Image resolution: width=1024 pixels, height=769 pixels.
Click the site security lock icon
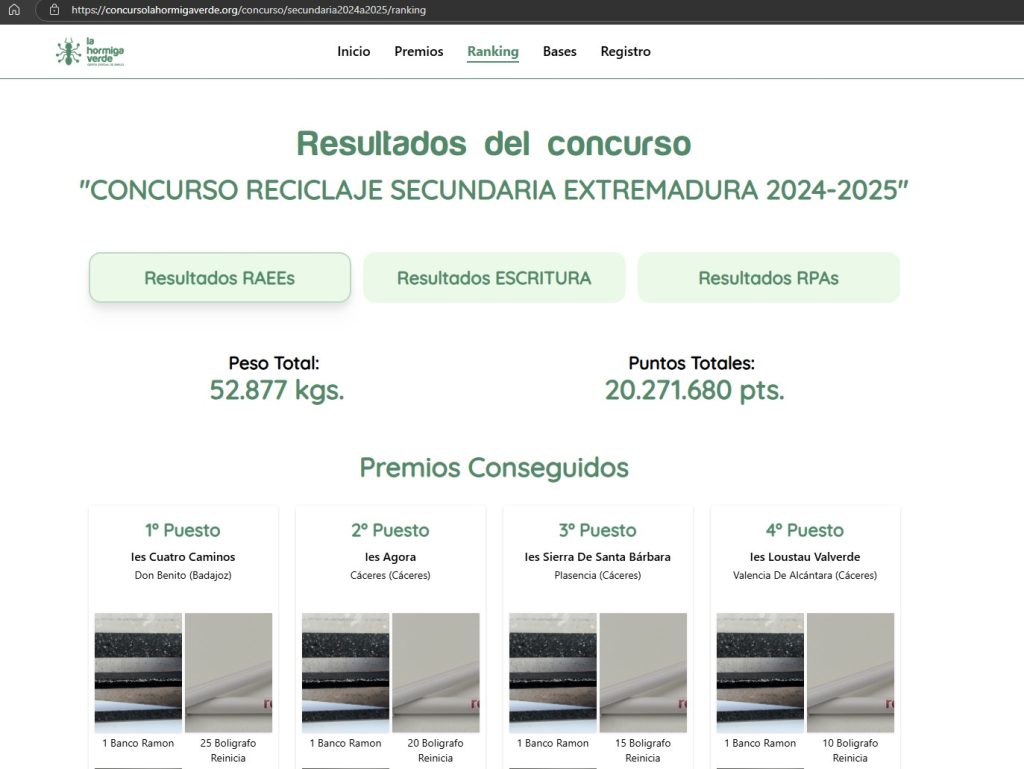[x=55, y=10]
